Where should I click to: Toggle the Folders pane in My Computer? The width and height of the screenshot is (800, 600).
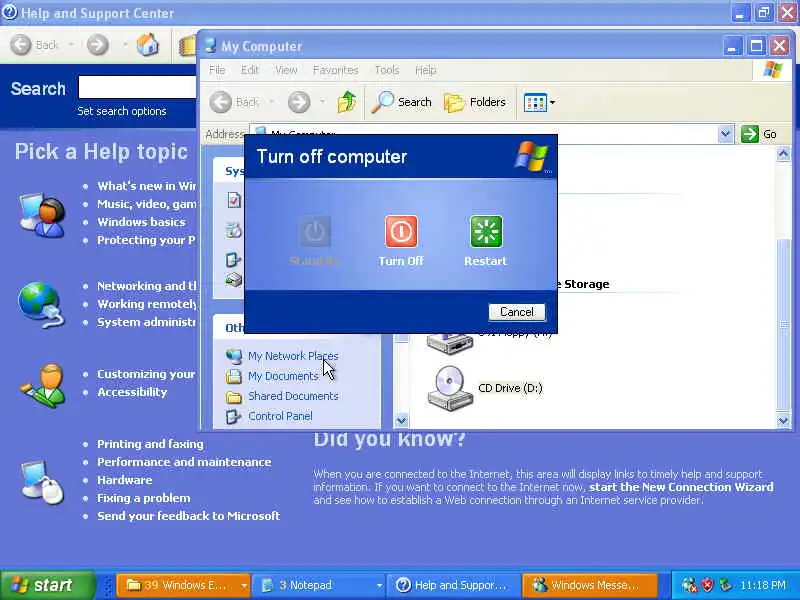tap(475, 102)
